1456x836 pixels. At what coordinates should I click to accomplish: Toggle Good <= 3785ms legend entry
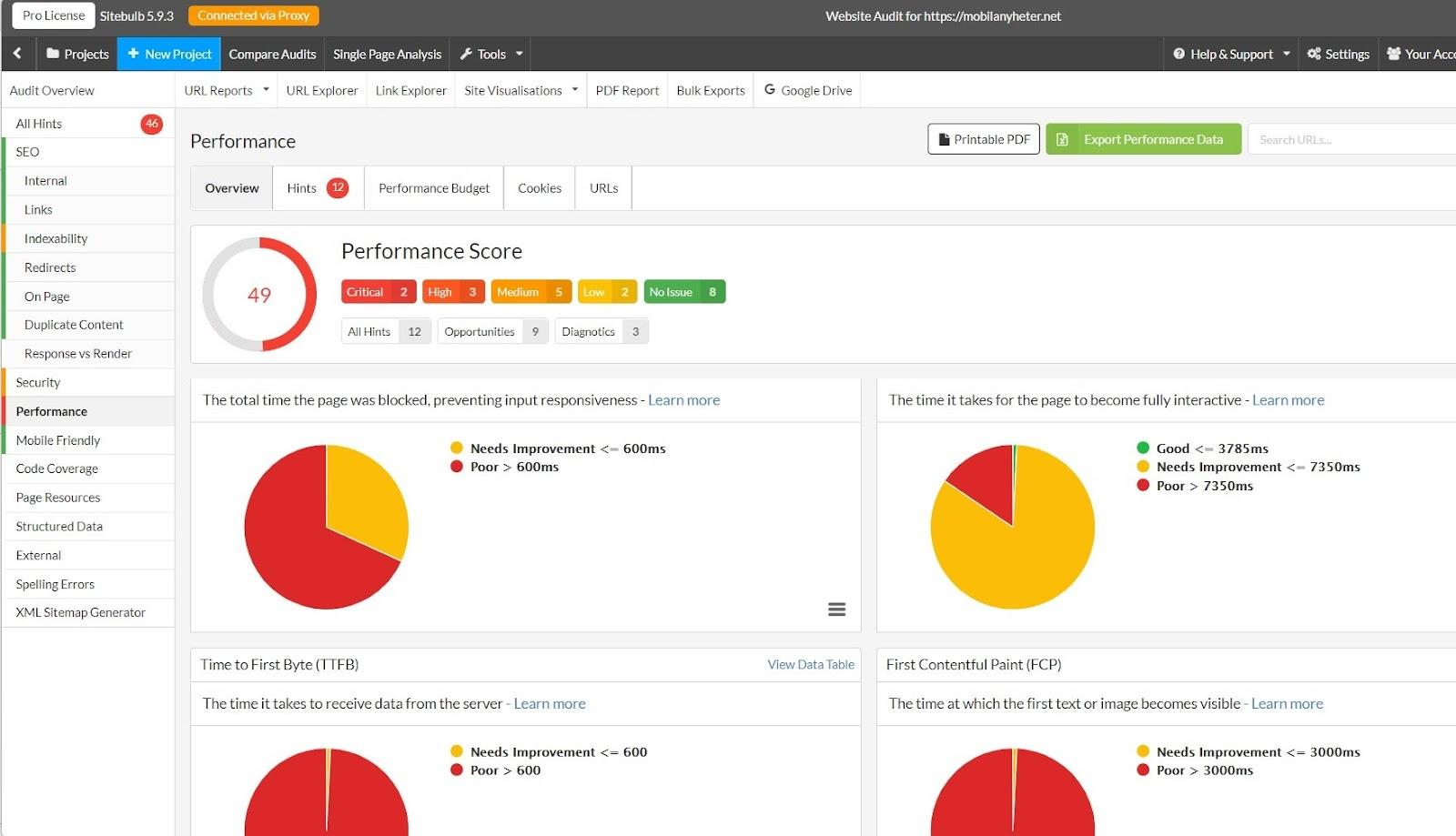tap(1202, 448)
